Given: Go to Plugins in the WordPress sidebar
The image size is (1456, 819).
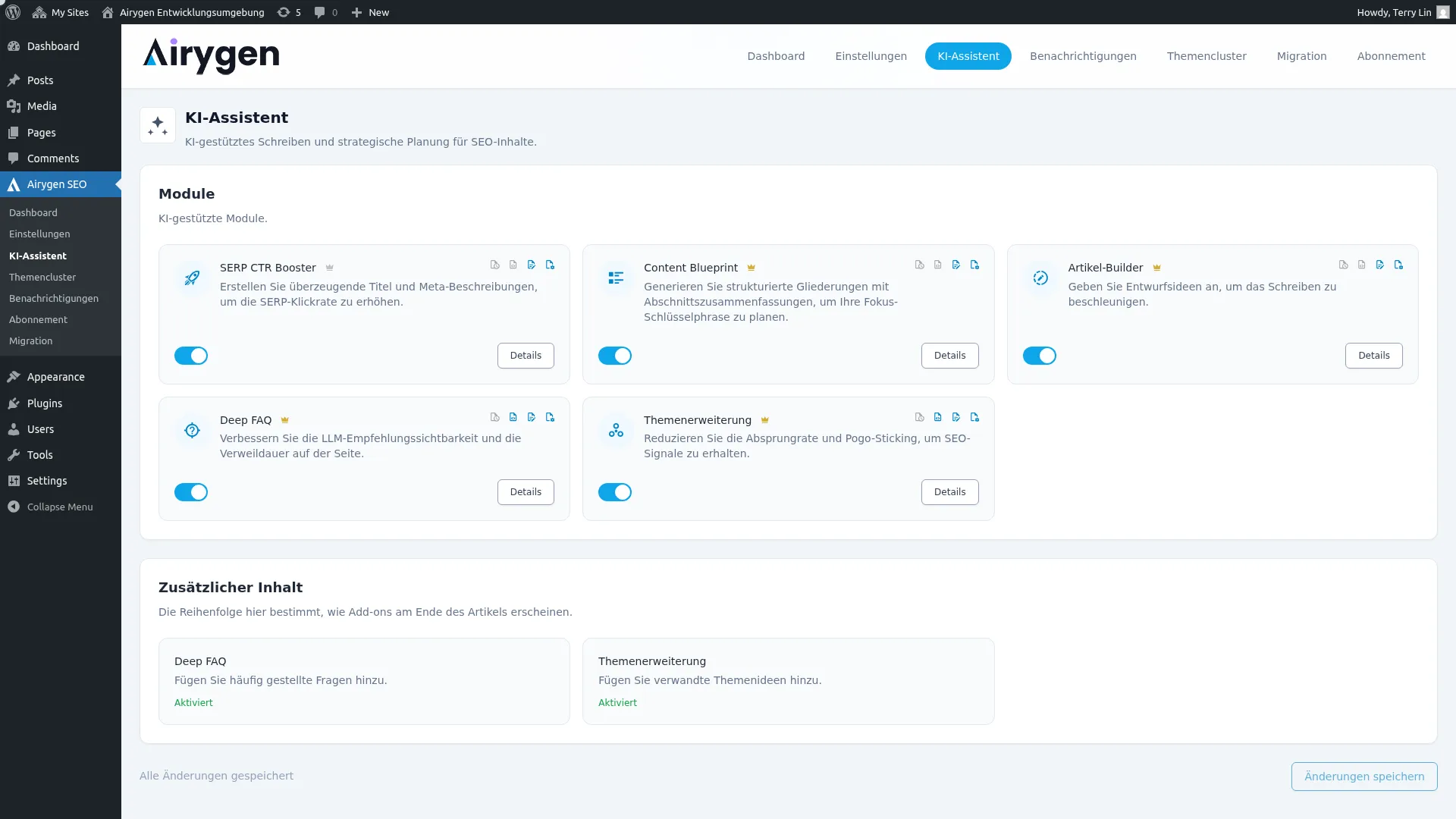Looking at the screenshot, I should tap(61, 403).
